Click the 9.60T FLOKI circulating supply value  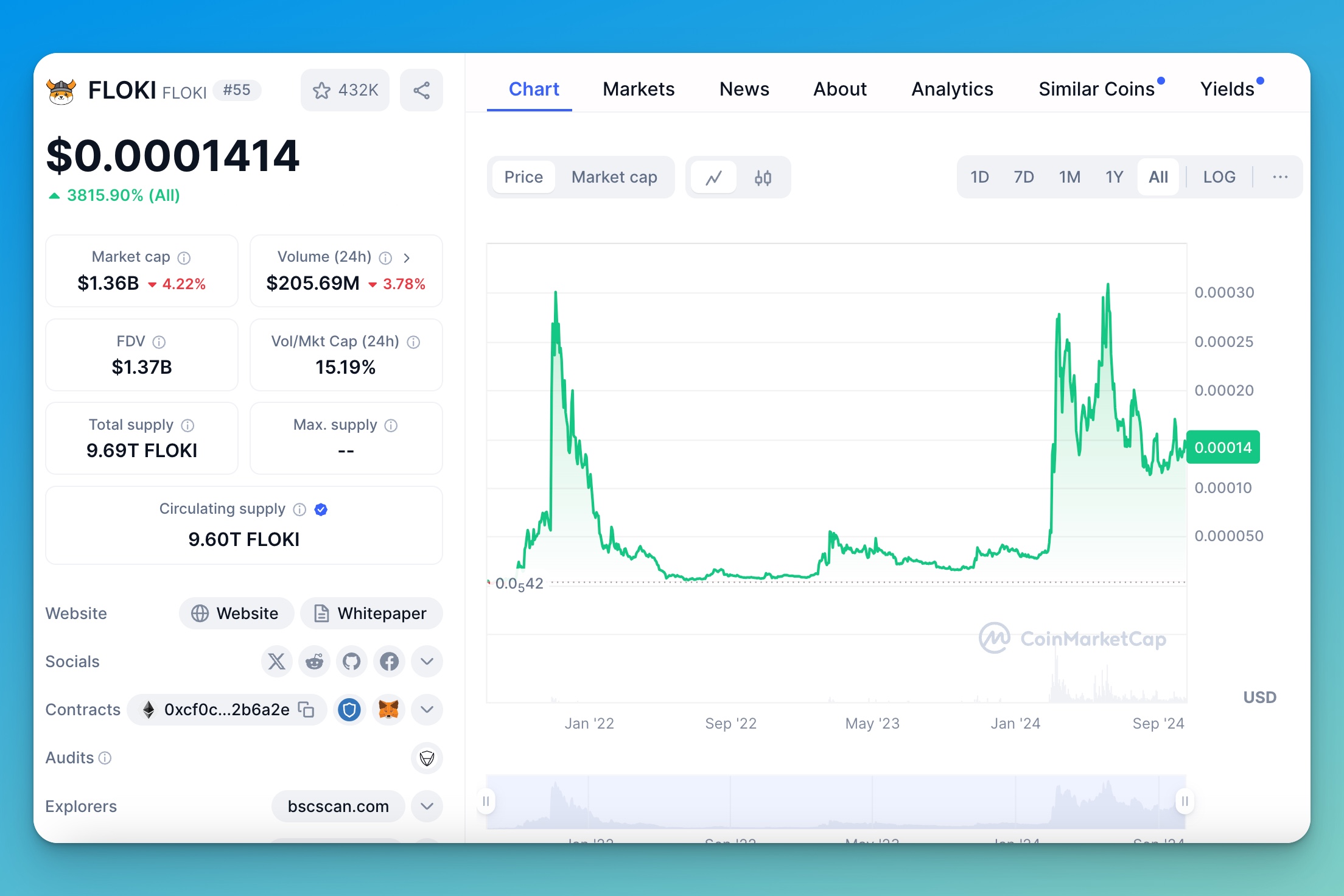point(243,539)
